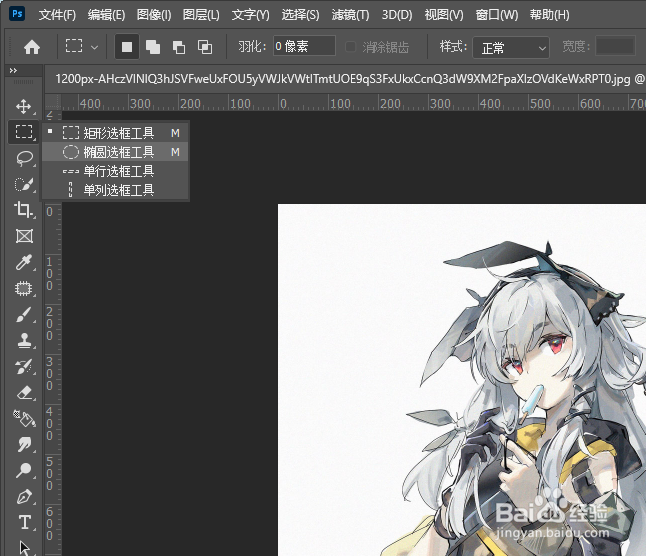Click the vertical ruler on left
646x556 pixels.
click(x=53, y=334)
